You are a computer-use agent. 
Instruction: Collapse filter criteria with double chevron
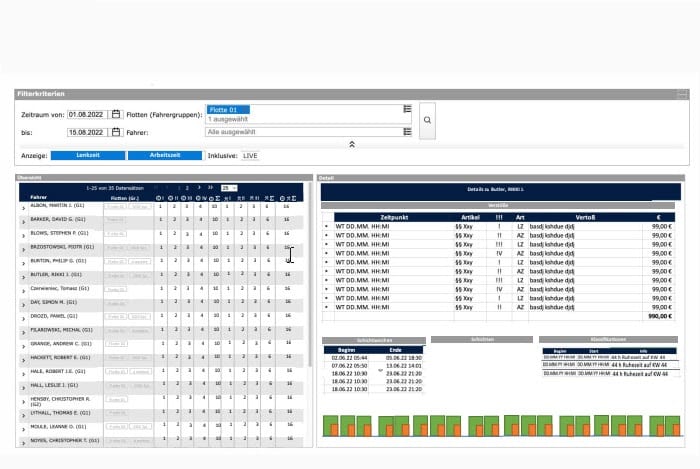(352, 144)
